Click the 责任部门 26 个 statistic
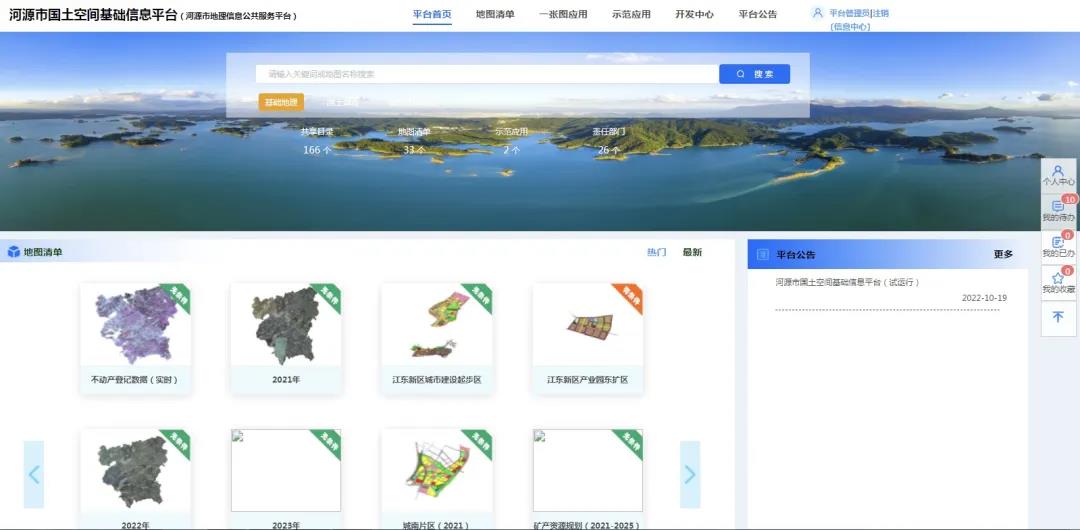The image size is (1080, 530). [608, 141]
